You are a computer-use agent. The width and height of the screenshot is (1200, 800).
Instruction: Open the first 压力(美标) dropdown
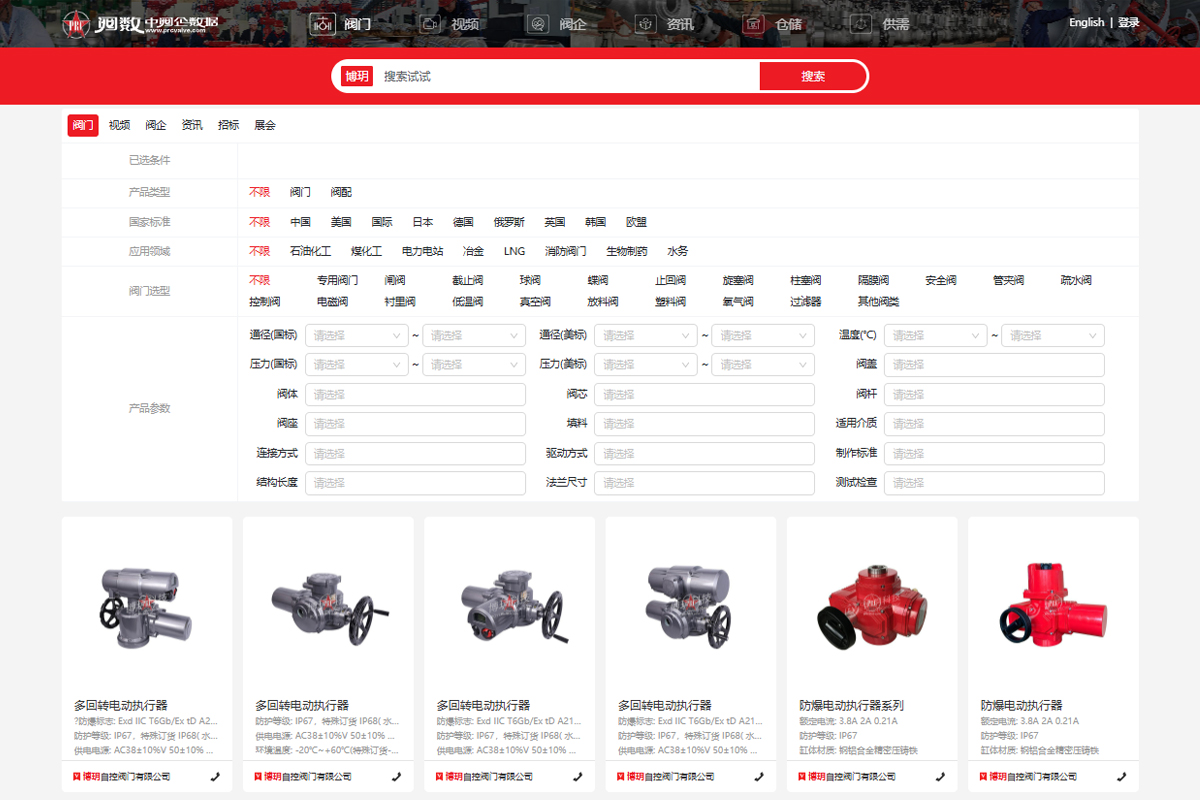[x=645, y=365]
